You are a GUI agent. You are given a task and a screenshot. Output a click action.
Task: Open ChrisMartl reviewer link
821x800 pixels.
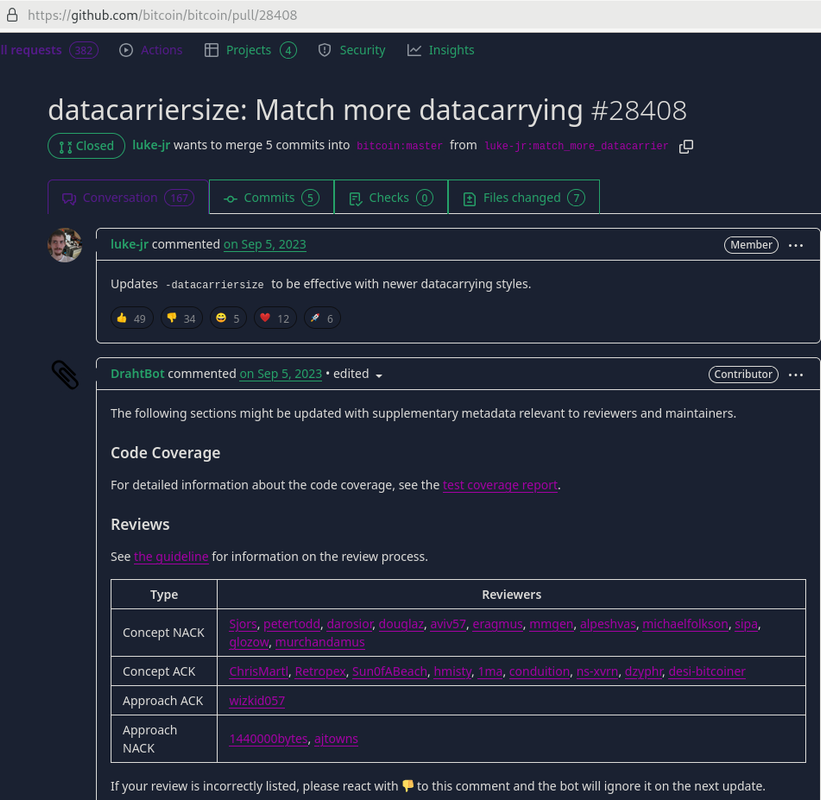coord(259,672)
